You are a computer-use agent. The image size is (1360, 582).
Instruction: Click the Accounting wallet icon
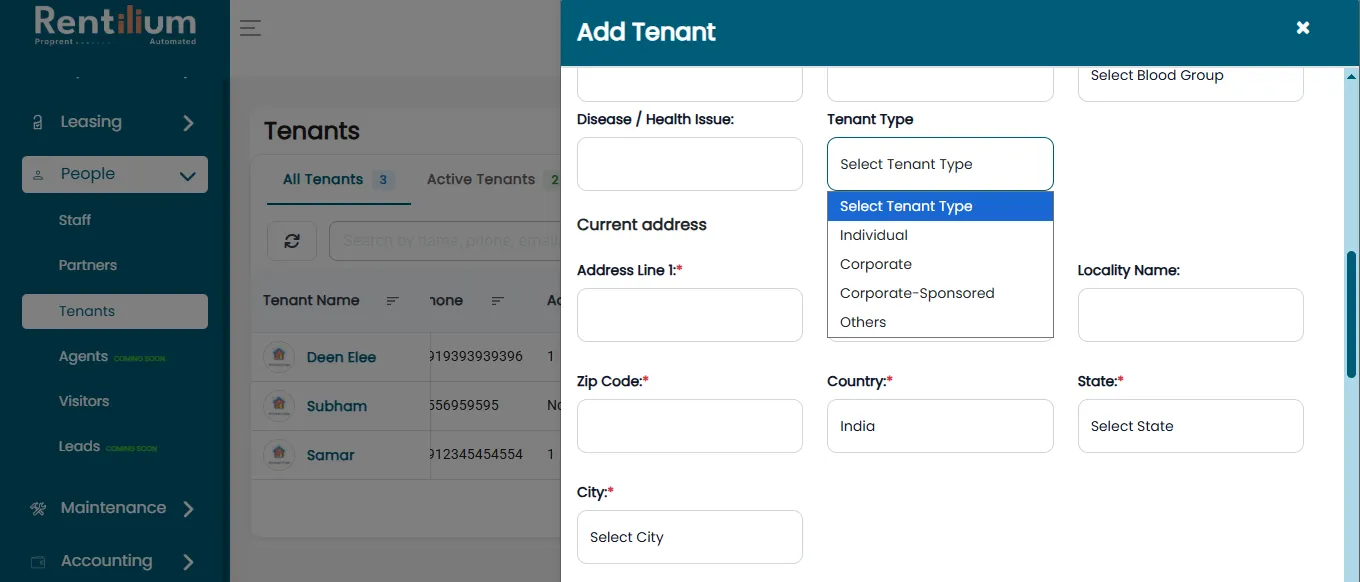click(x=38, y=561)
